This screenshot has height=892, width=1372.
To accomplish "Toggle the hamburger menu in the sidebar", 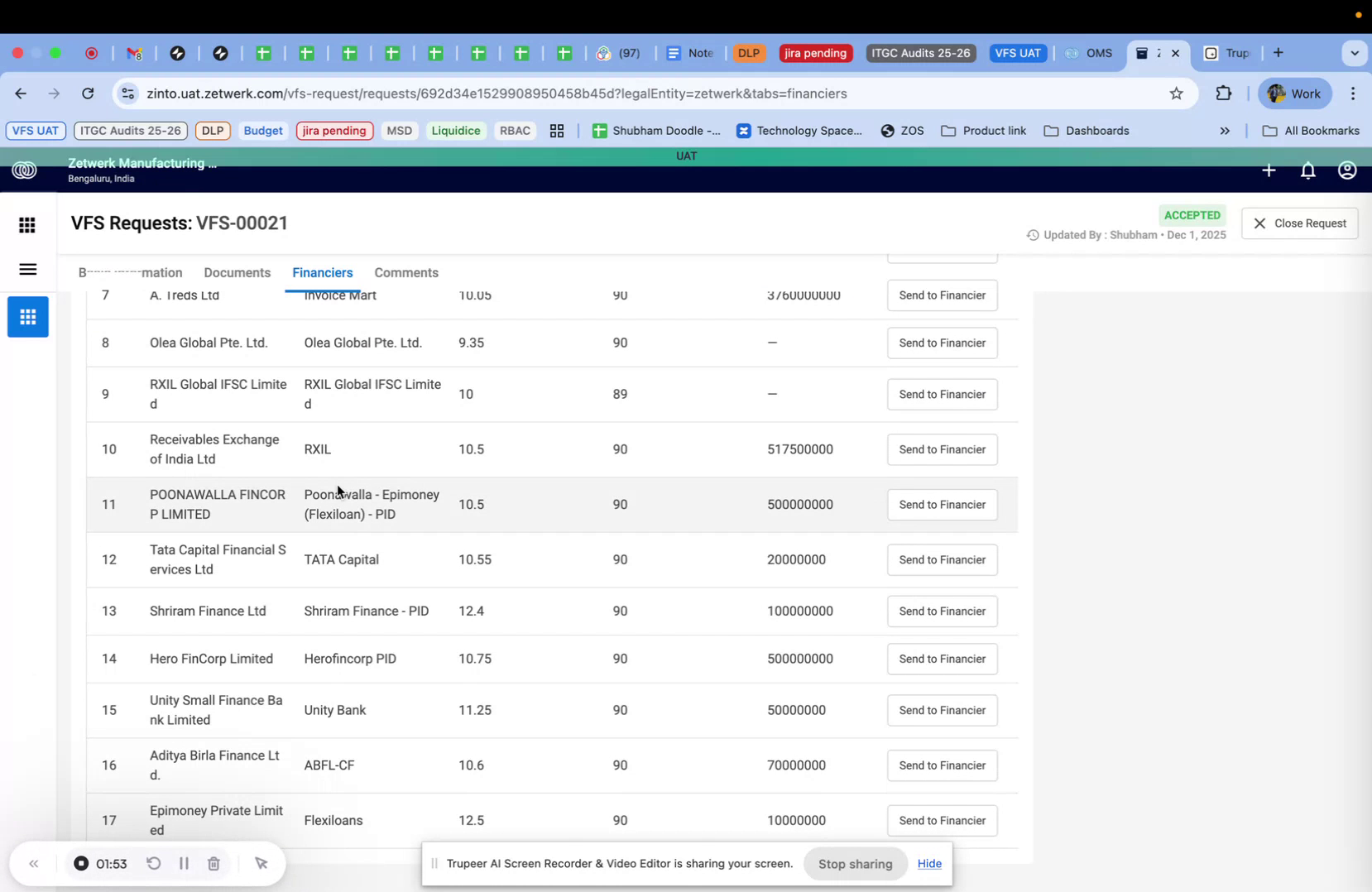I will point(27,269).
